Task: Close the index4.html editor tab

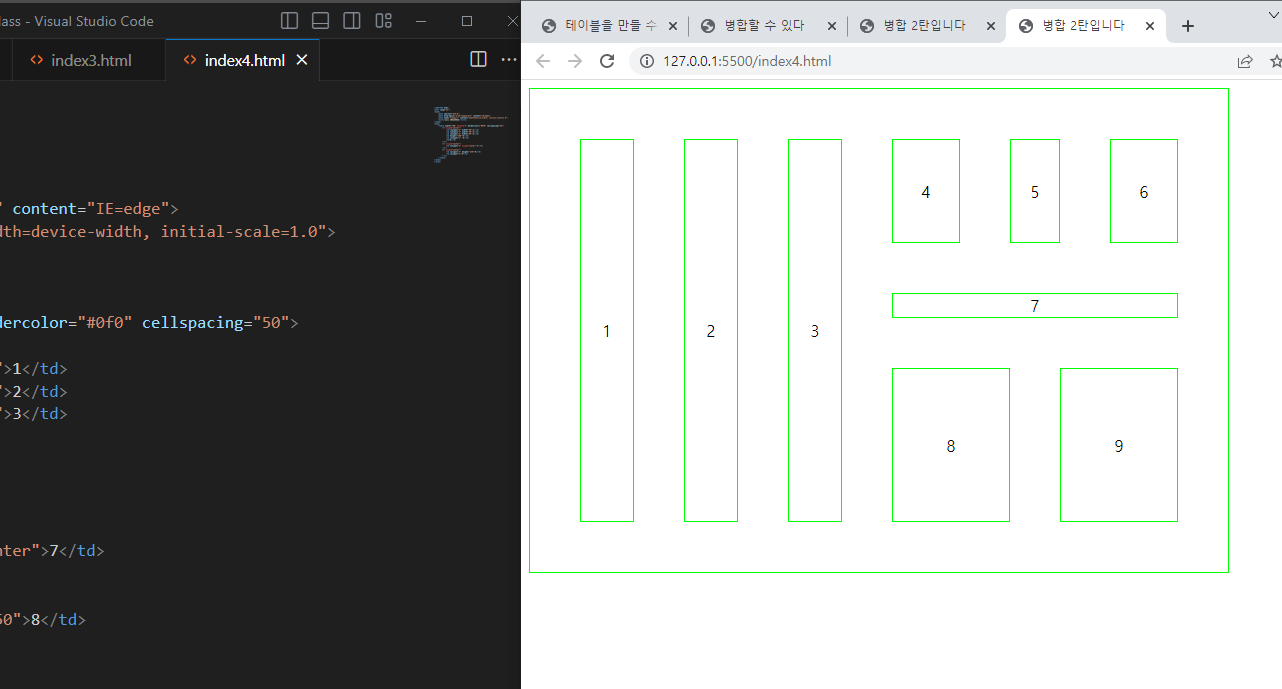Action: 302,60
